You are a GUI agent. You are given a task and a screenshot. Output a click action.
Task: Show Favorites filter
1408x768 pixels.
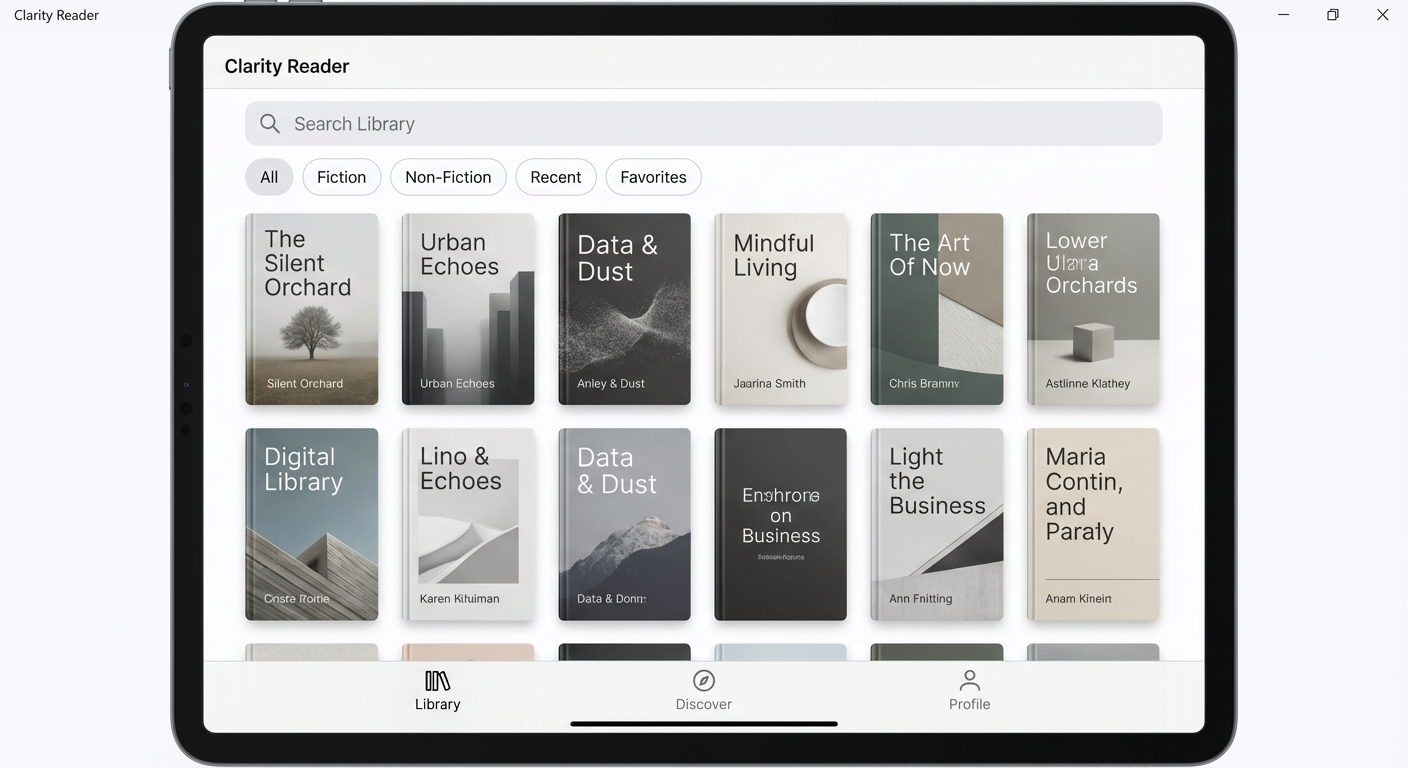(653, 177)
